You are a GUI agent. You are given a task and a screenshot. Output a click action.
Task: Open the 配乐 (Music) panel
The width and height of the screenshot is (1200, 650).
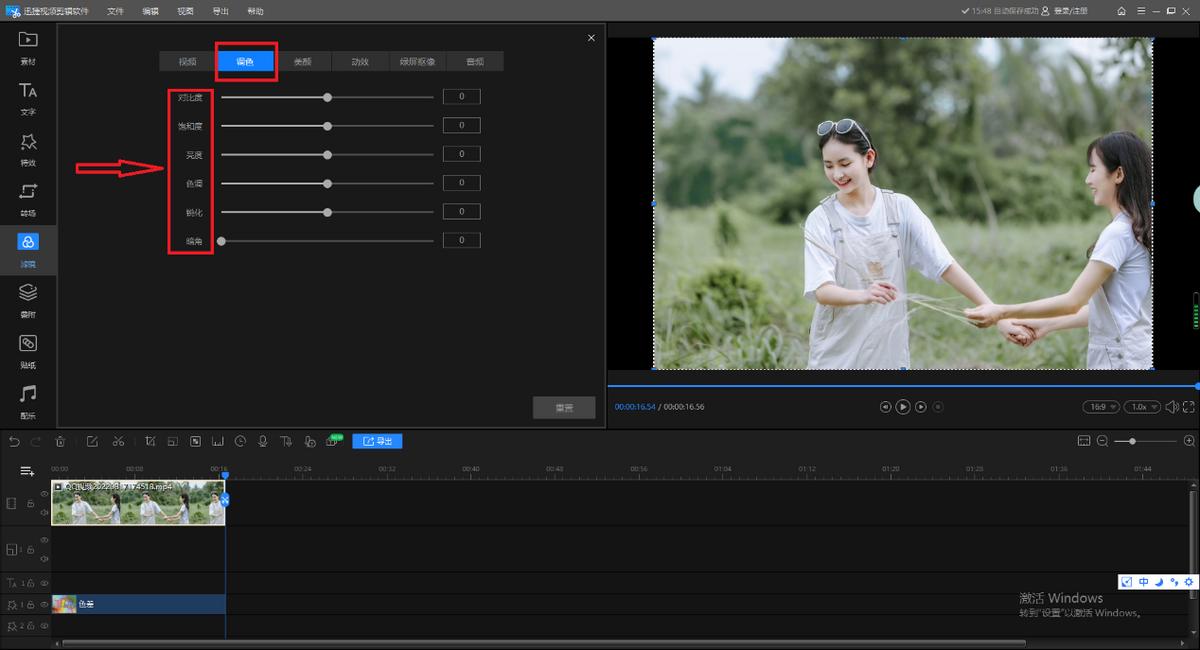[x=26, y=400]
